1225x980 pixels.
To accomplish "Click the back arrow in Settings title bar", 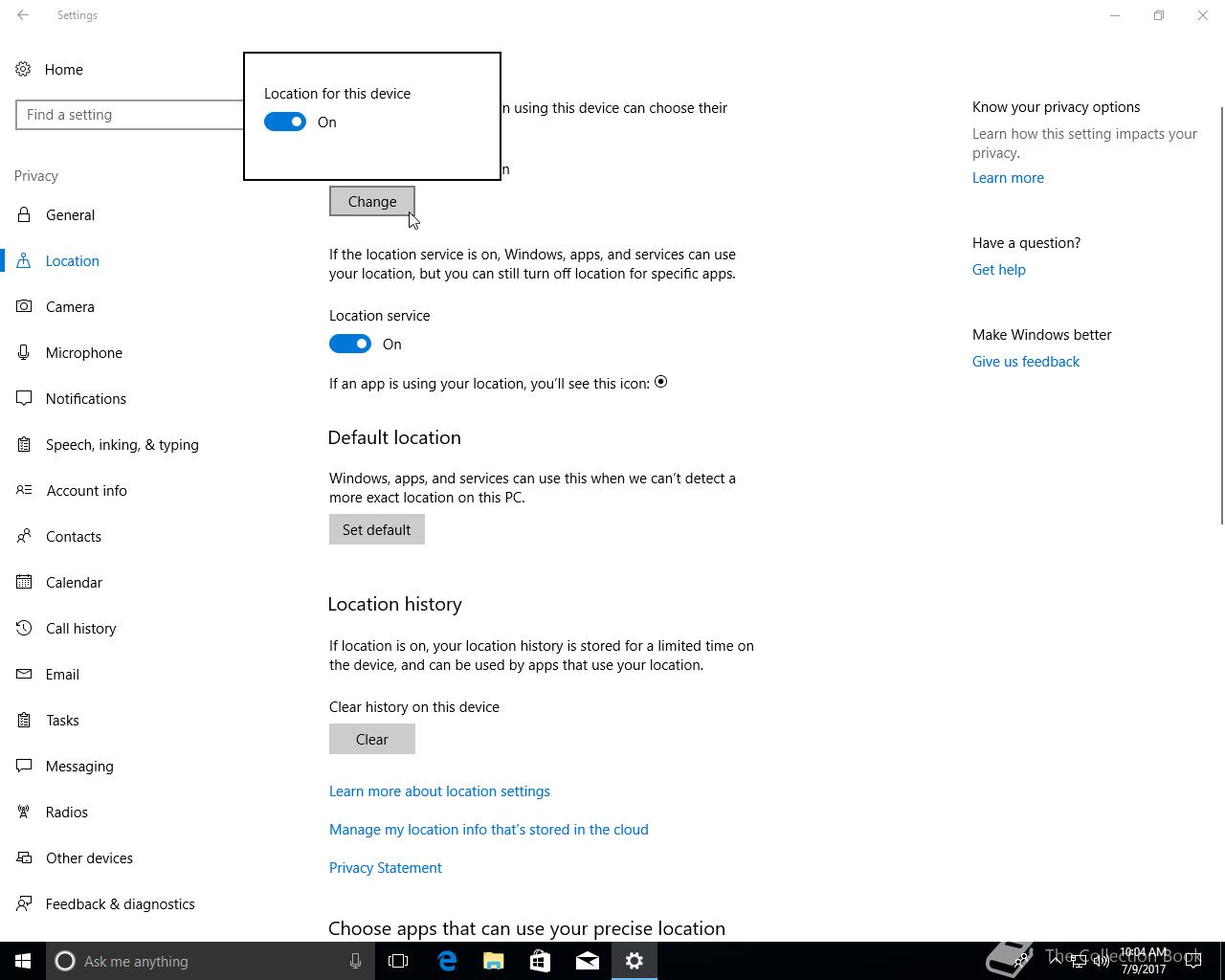I will pyautogui.click(x=23, y=15).
